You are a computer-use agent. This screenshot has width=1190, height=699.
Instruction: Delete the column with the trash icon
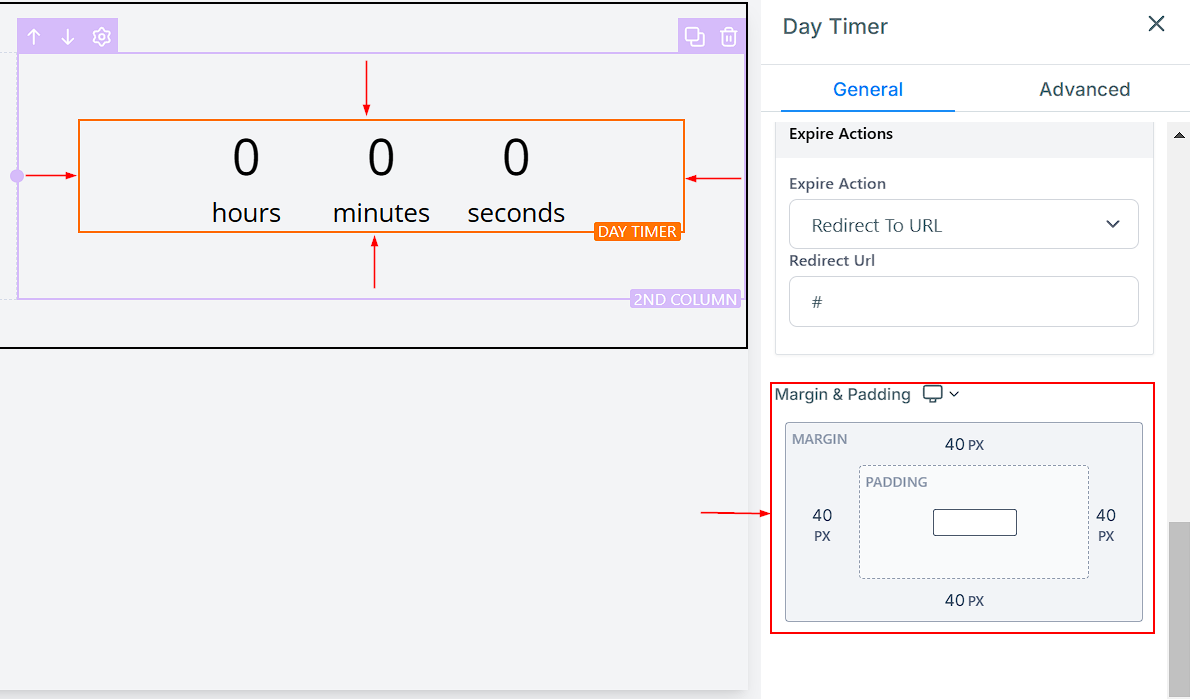click(729, 37)
